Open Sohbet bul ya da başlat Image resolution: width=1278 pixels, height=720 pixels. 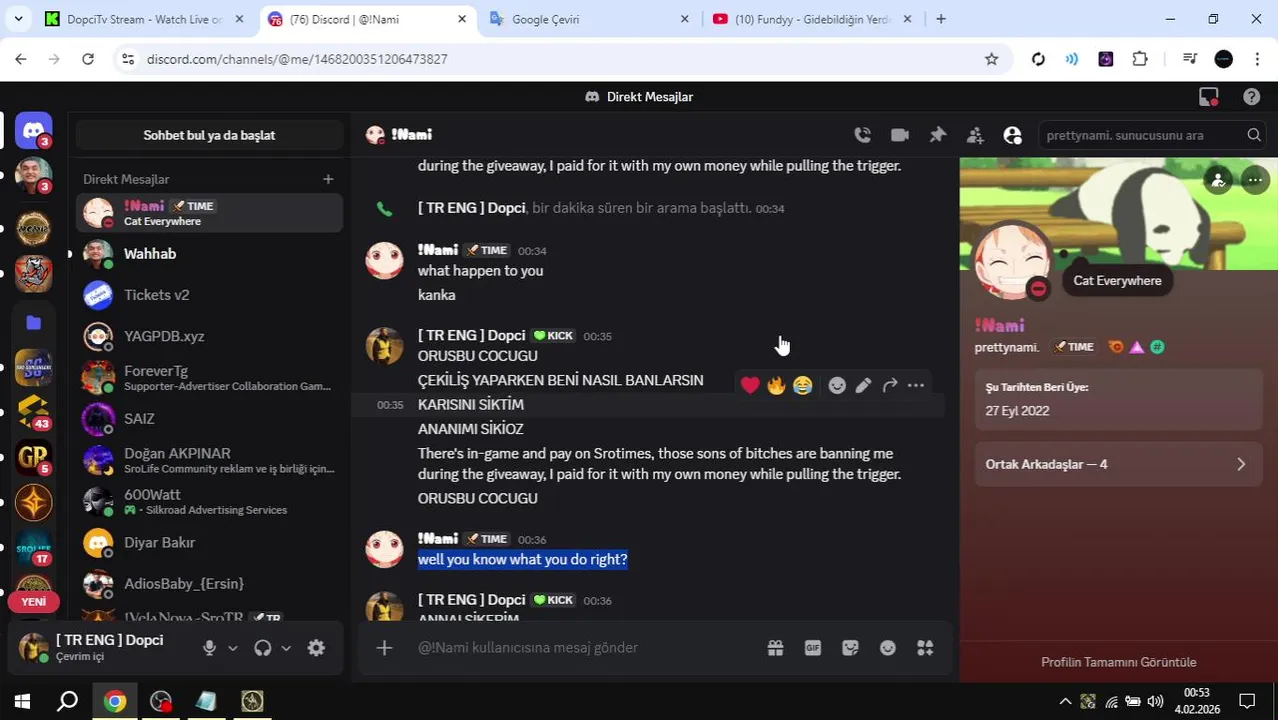coord(209,135)
